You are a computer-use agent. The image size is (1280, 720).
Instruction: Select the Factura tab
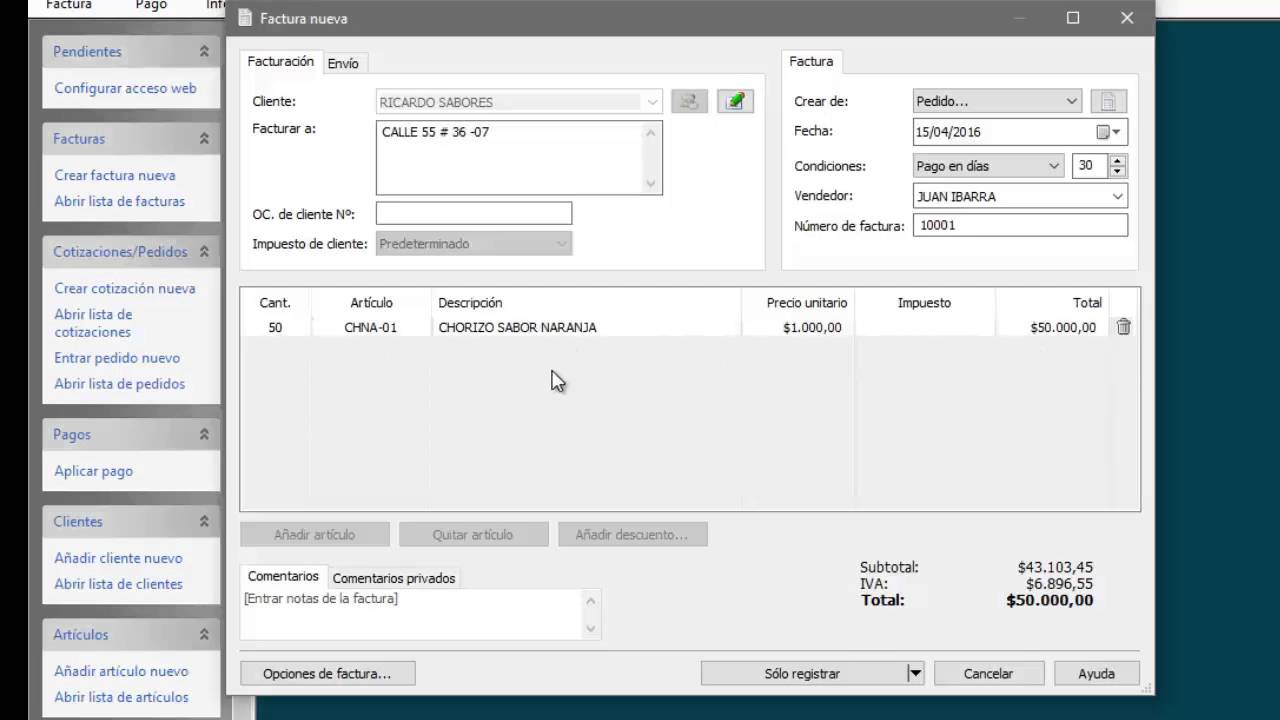click(811, 61)
